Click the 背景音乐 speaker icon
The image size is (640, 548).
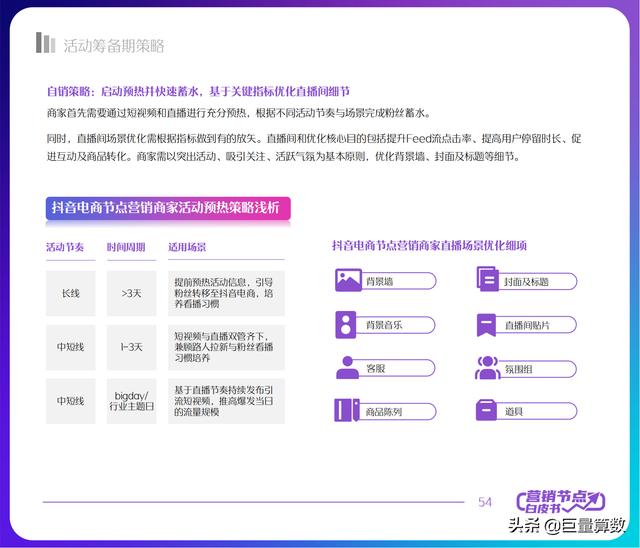click(x=346, y=325)
